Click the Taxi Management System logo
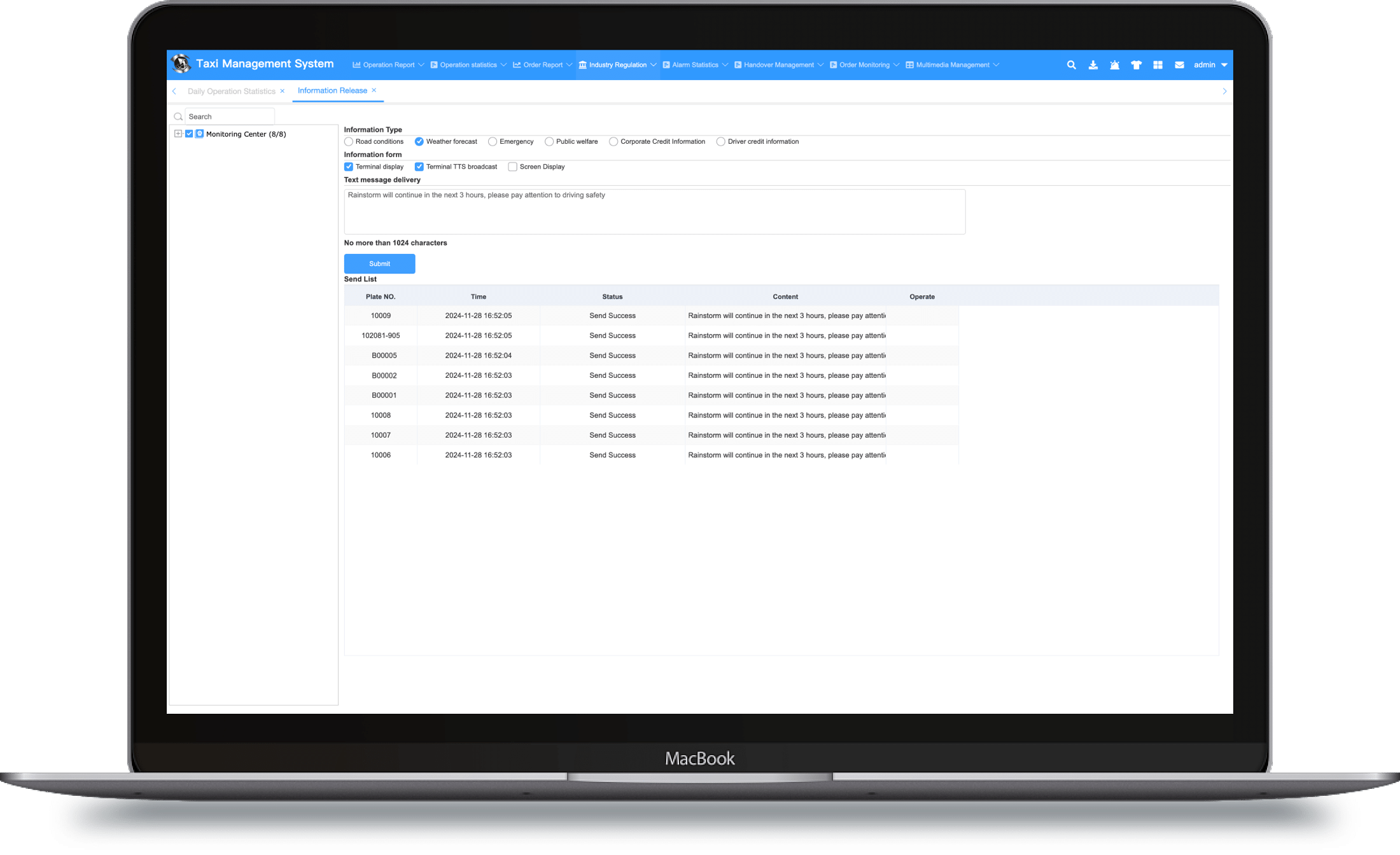Image resolution: width=1400 pixels, height=855 pixels. point(181,64)
